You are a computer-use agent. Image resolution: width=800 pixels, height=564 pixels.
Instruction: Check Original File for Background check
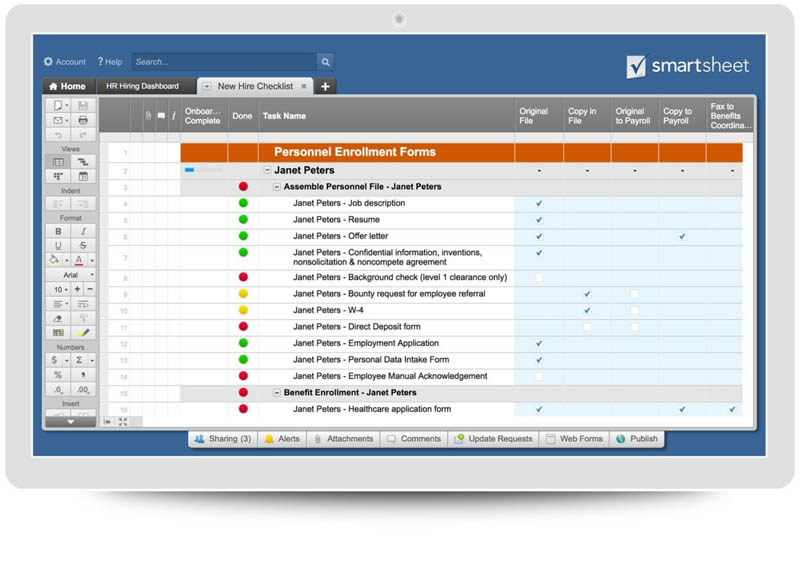click(x=539, y=278)
